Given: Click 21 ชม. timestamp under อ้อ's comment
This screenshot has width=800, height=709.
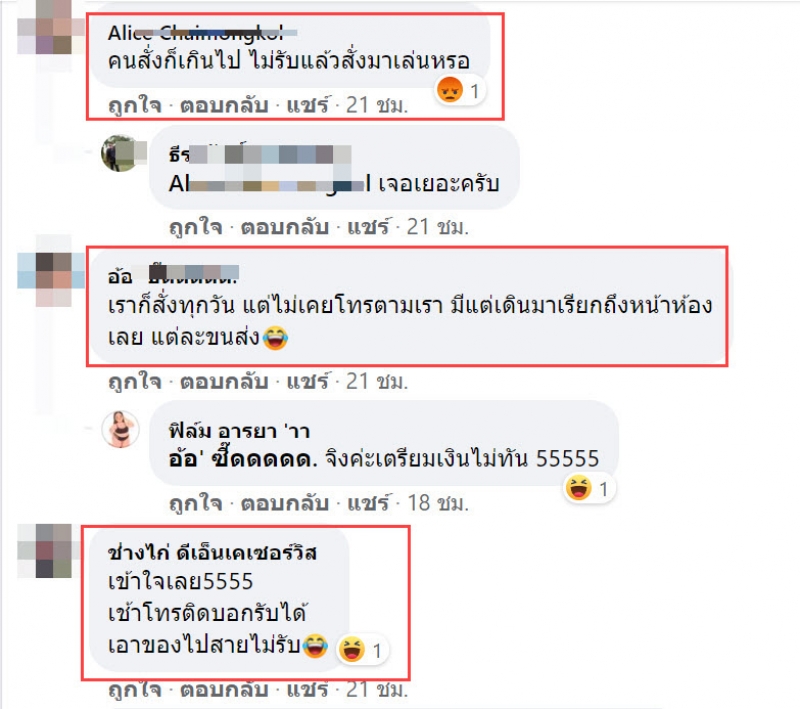Looking at the screenshot, I should (377, 382).
